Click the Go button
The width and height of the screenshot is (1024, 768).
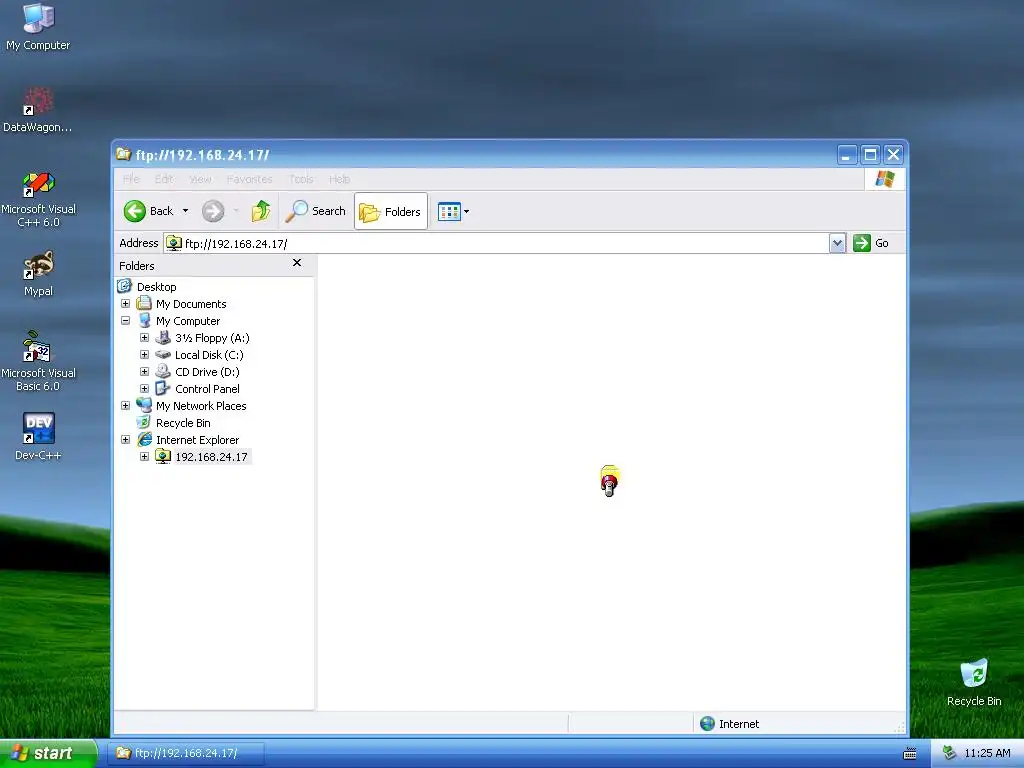click(871, 243)
